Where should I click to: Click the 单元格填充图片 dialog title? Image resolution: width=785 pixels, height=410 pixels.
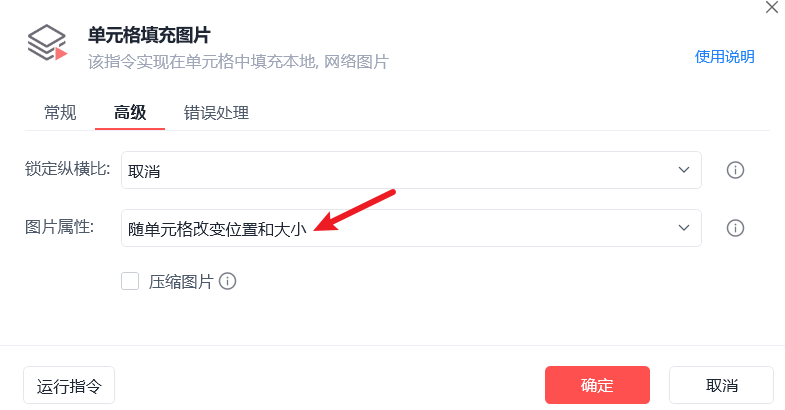tap(156, 36)
